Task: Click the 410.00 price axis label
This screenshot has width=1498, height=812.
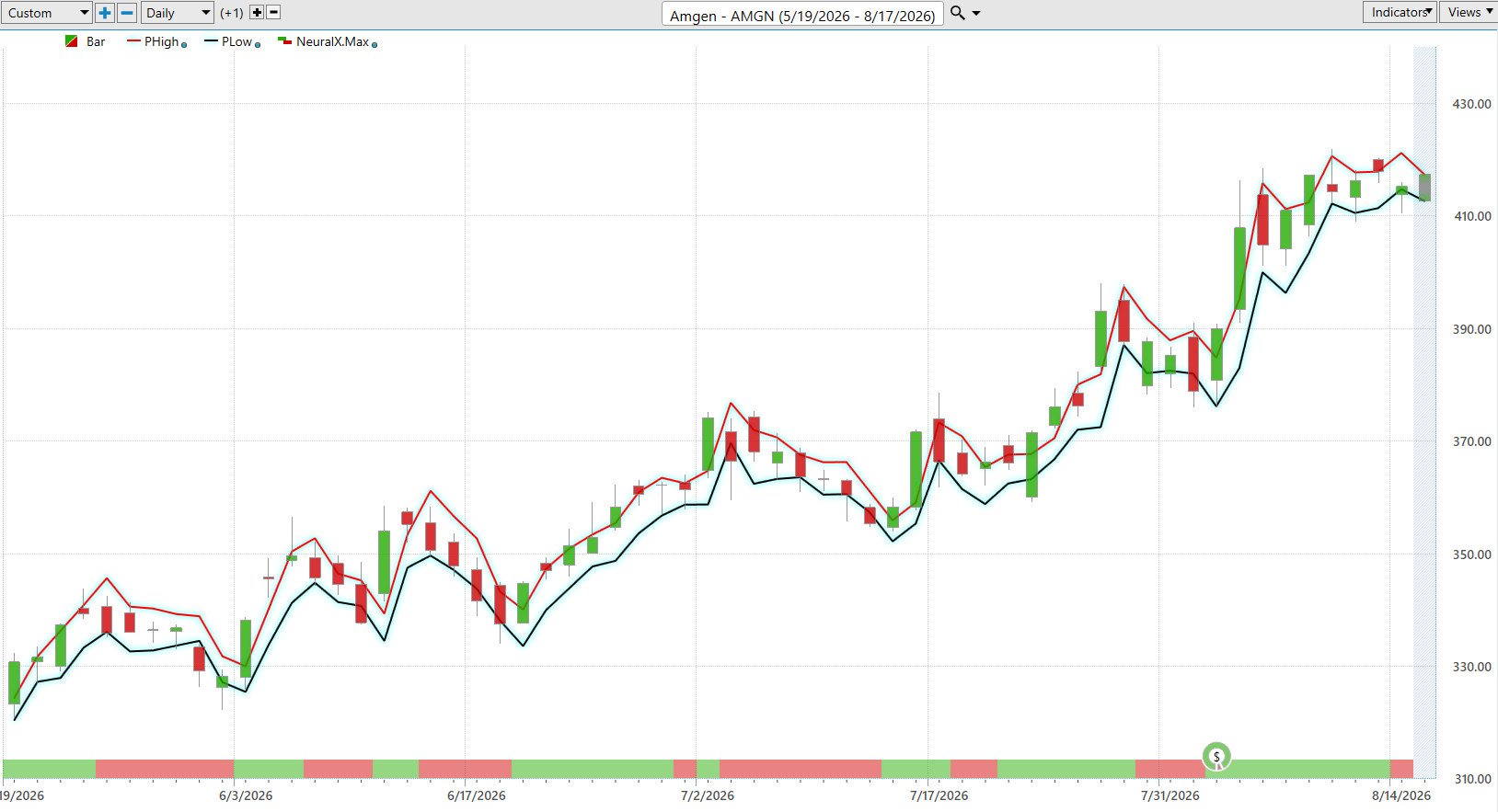Action: (x=1472, y=216)
